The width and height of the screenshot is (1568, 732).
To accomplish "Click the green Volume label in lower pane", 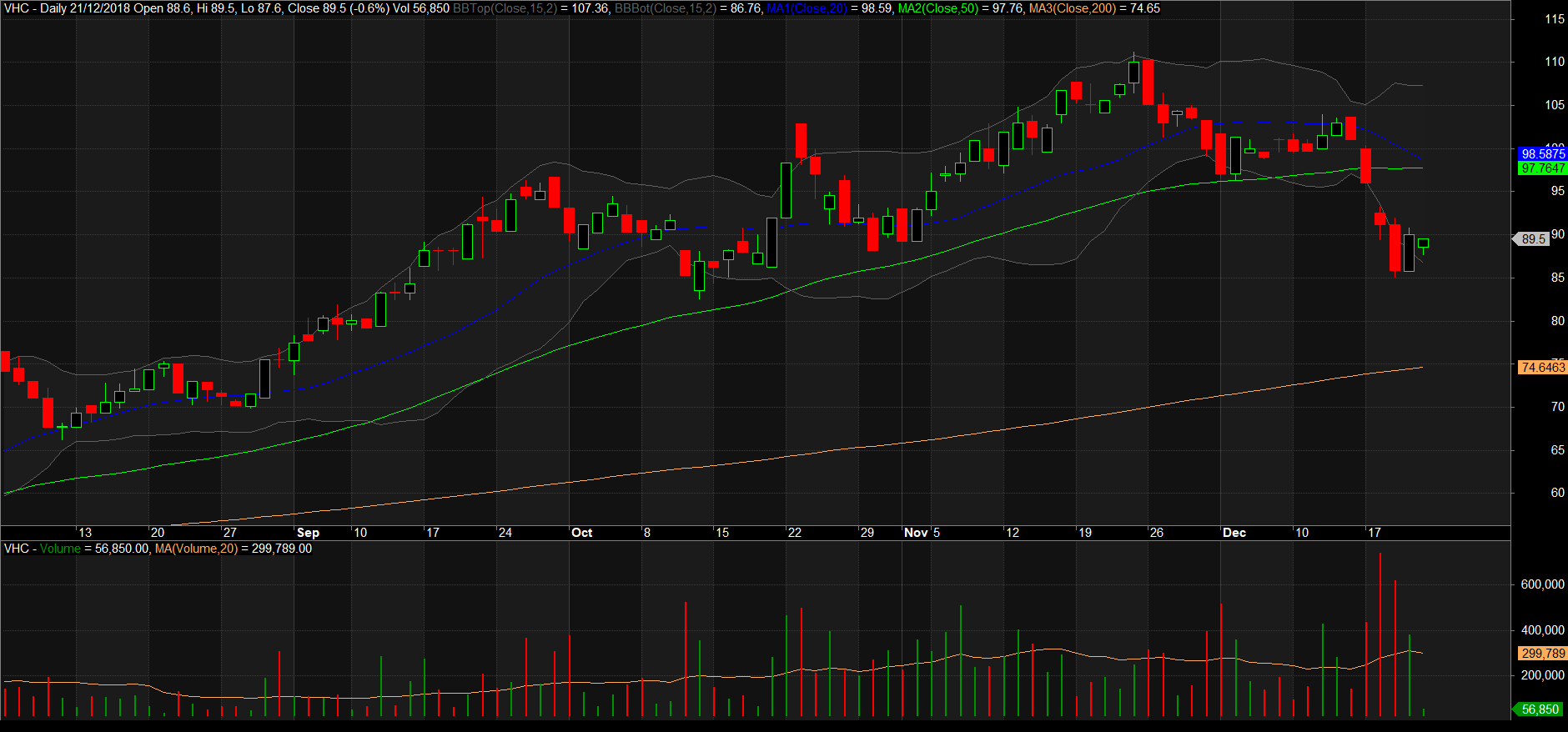I will click(60, 549).
